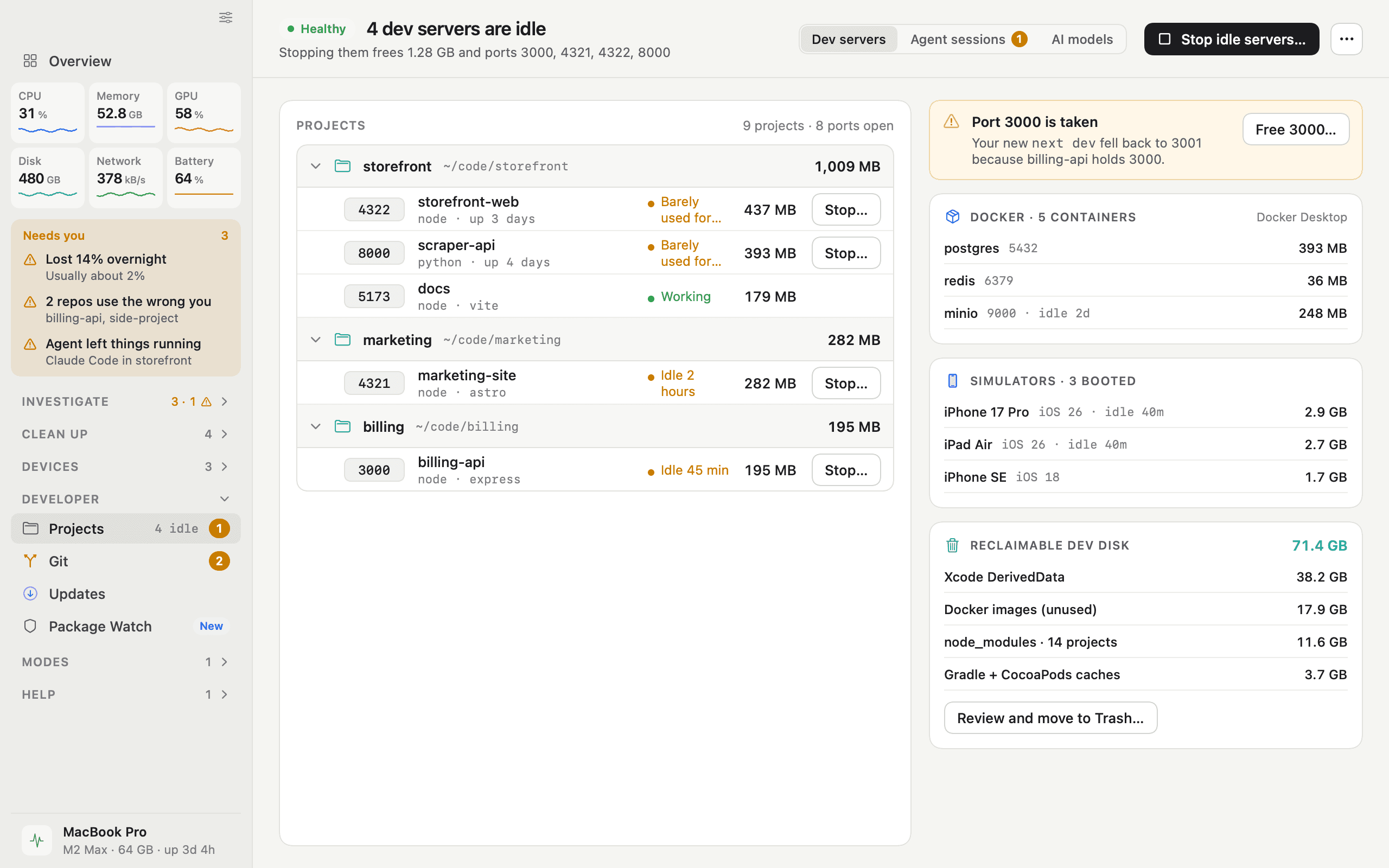The image size is (1389, 868).
Task: Expand the Clean Up section
Action: point(126,434)
